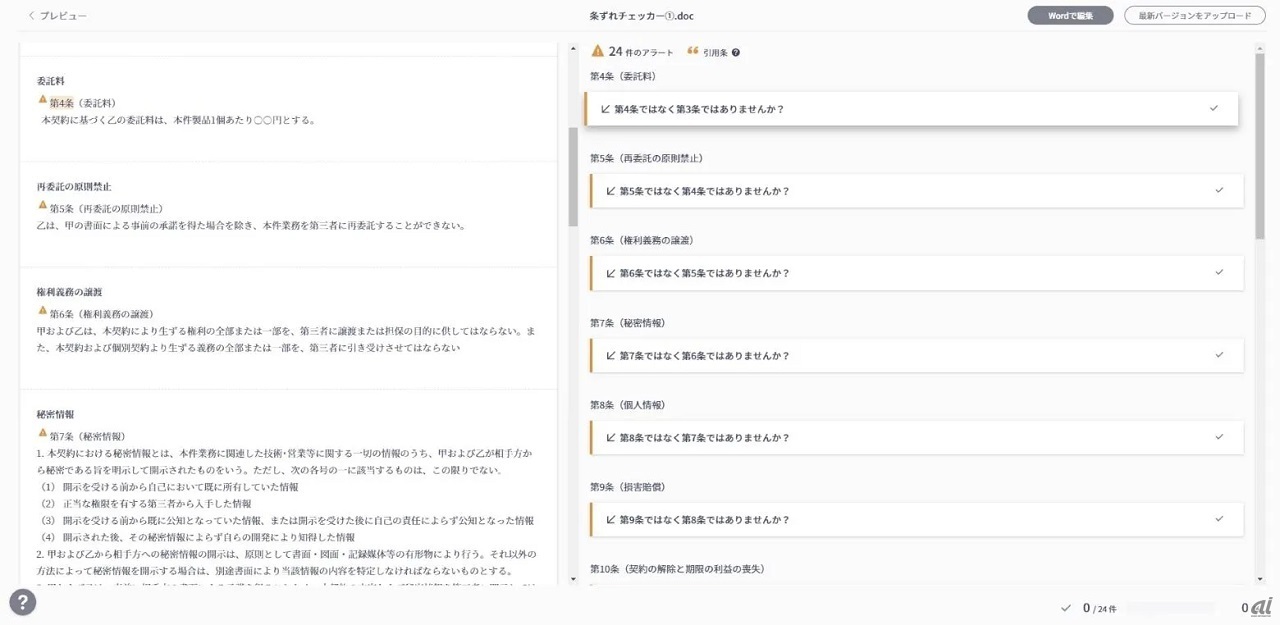The image size is (1280, 625).
Task: Click warning icon beside 第7条（秘密情報）
Action: click(42, 433)
